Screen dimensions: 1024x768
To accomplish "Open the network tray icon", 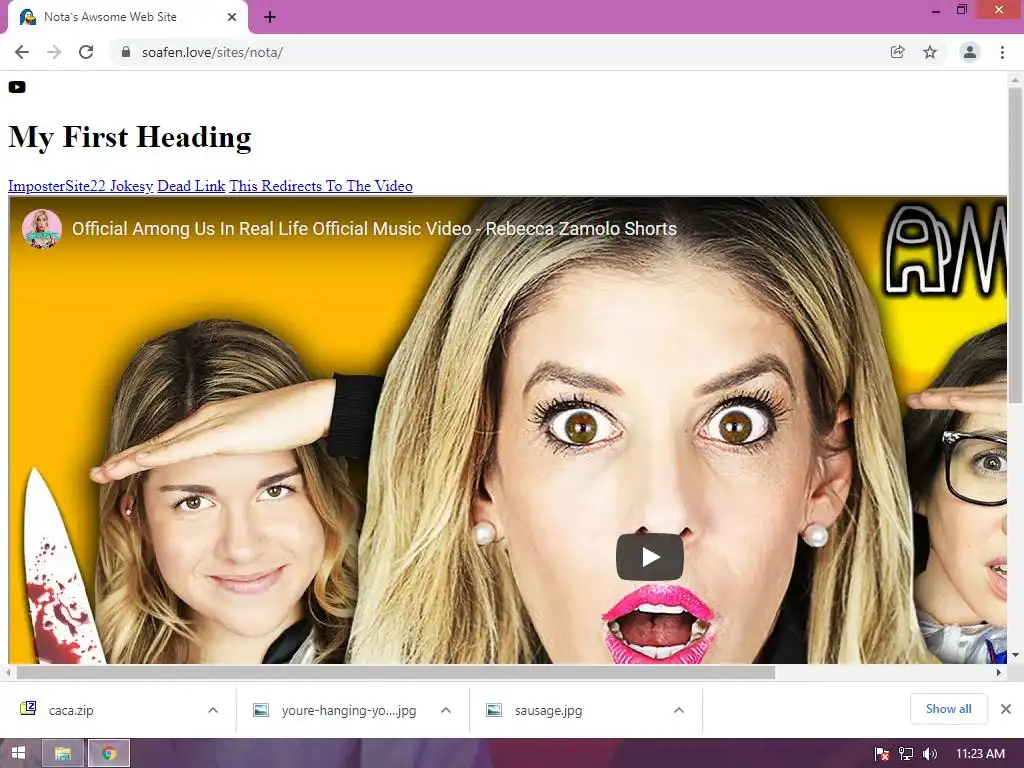I will 906,754.
